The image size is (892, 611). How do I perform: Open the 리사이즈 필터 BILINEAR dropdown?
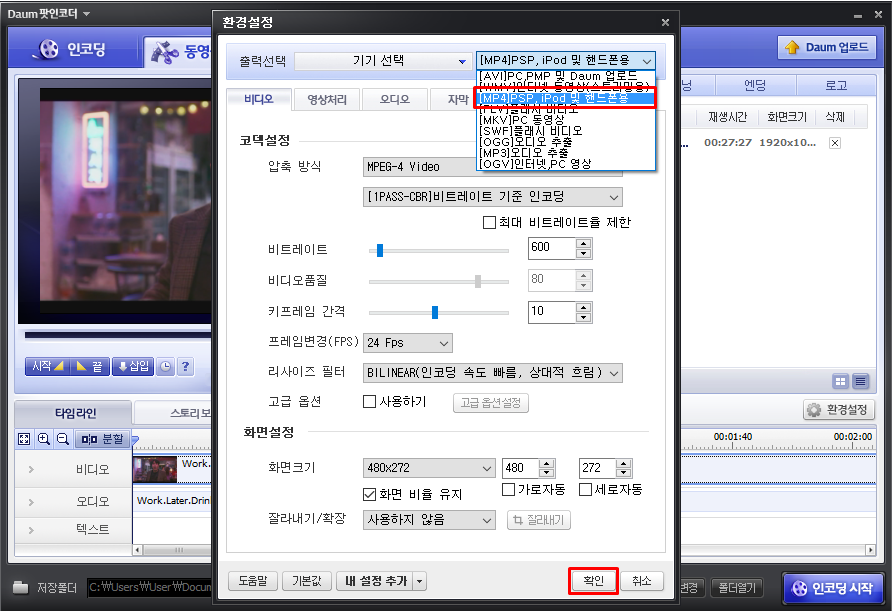coord(492,373)
